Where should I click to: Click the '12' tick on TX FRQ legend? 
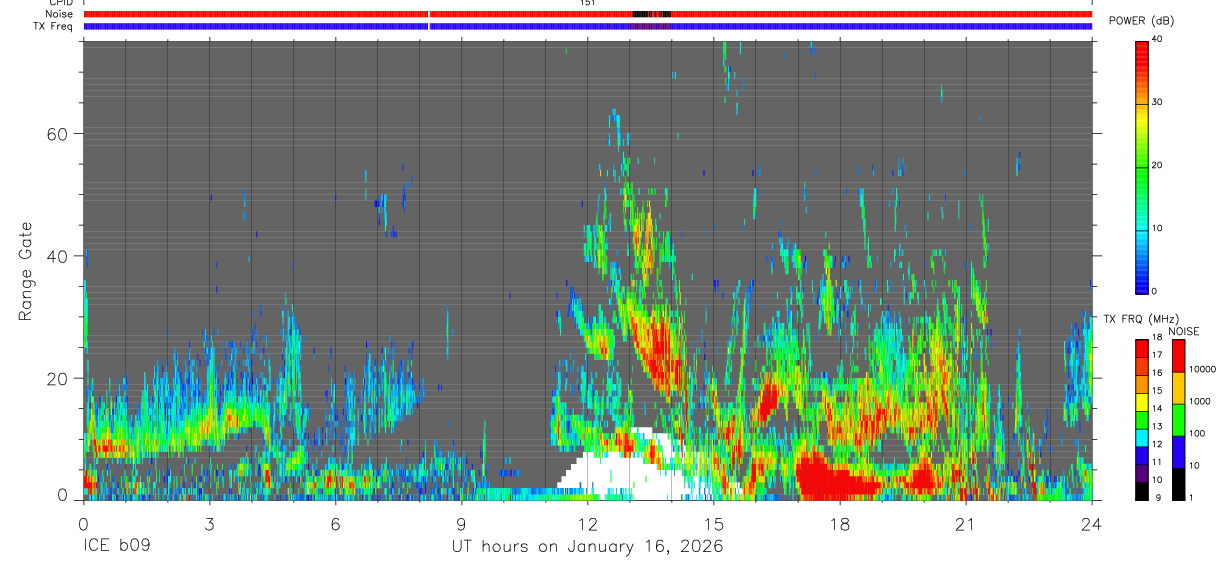tap(1157, 445)
